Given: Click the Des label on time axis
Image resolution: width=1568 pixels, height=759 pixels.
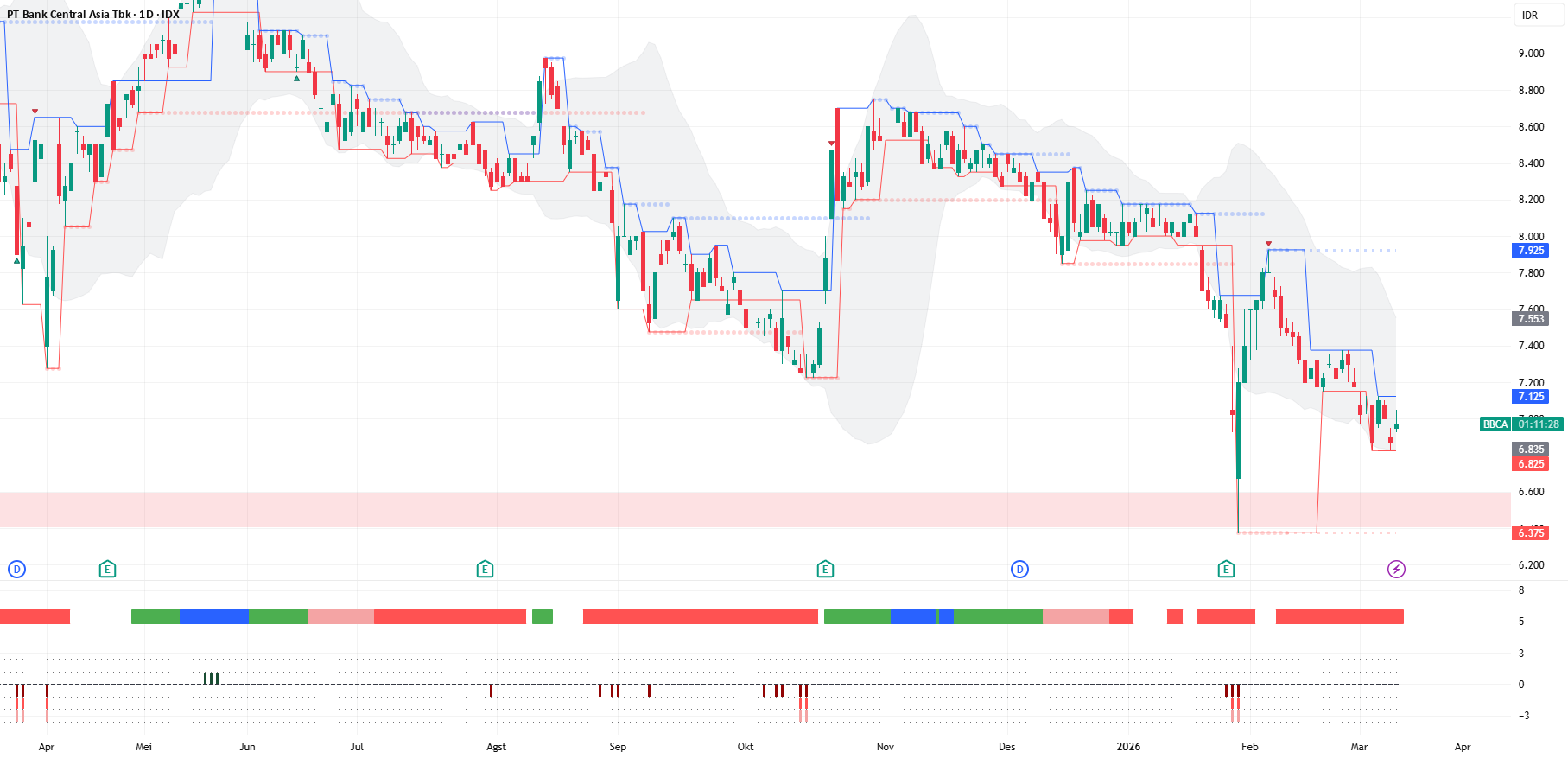Looking at the screenshot, I should pyautogui.click(x=1007, y=747).
